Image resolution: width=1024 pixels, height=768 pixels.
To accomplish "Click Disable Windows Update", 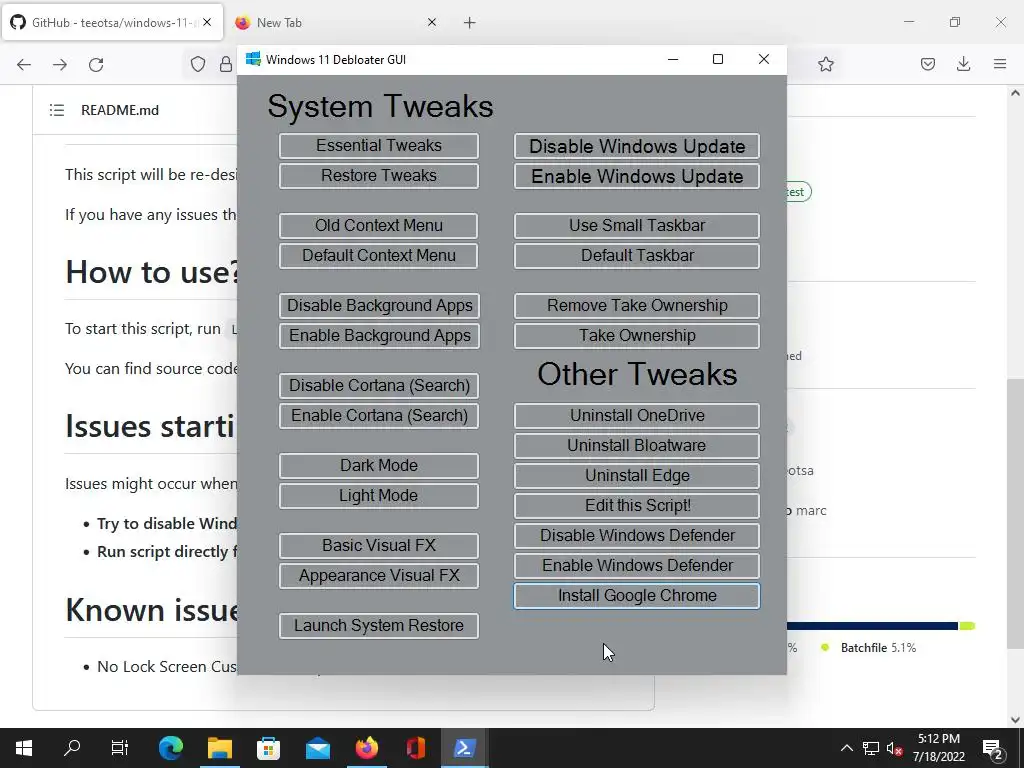I will [637, 146].
